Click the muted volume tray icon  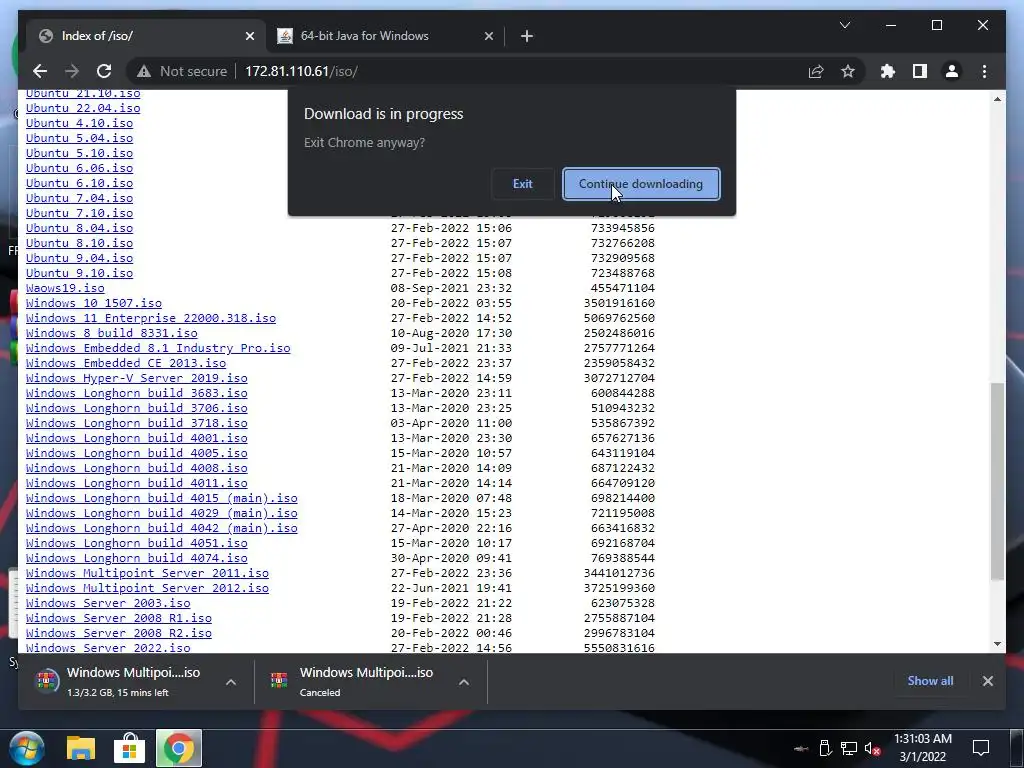pos(872,748)
